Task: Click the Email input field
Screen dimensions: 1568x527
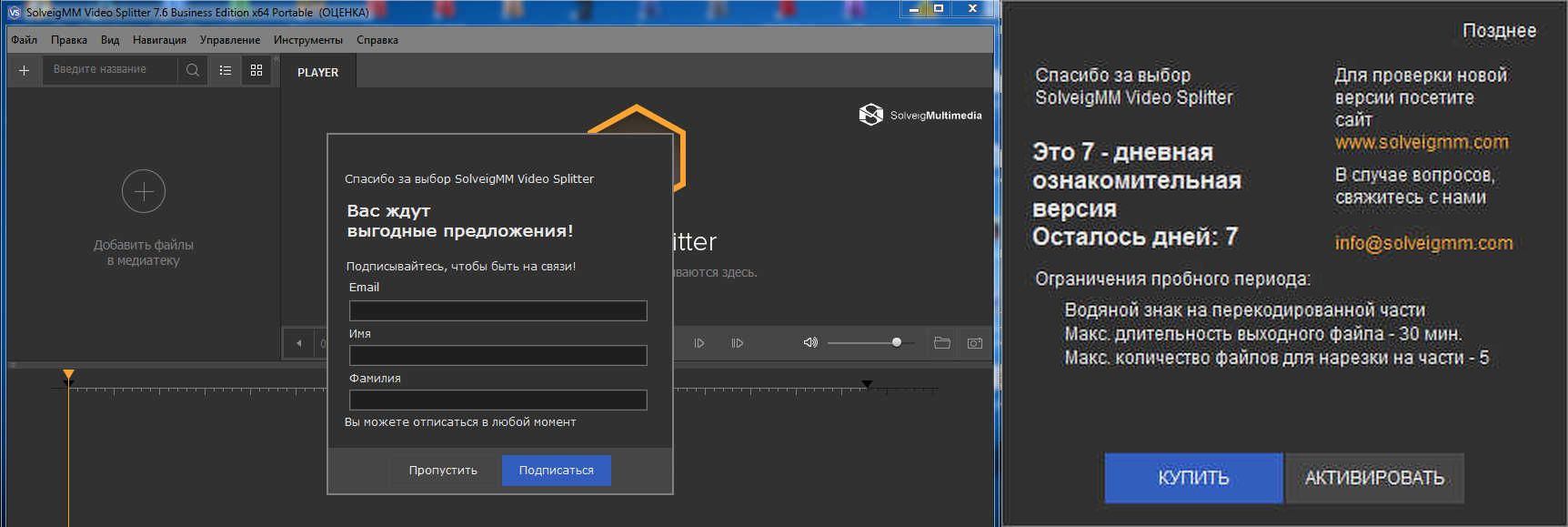Action: (x=498, y=310)
